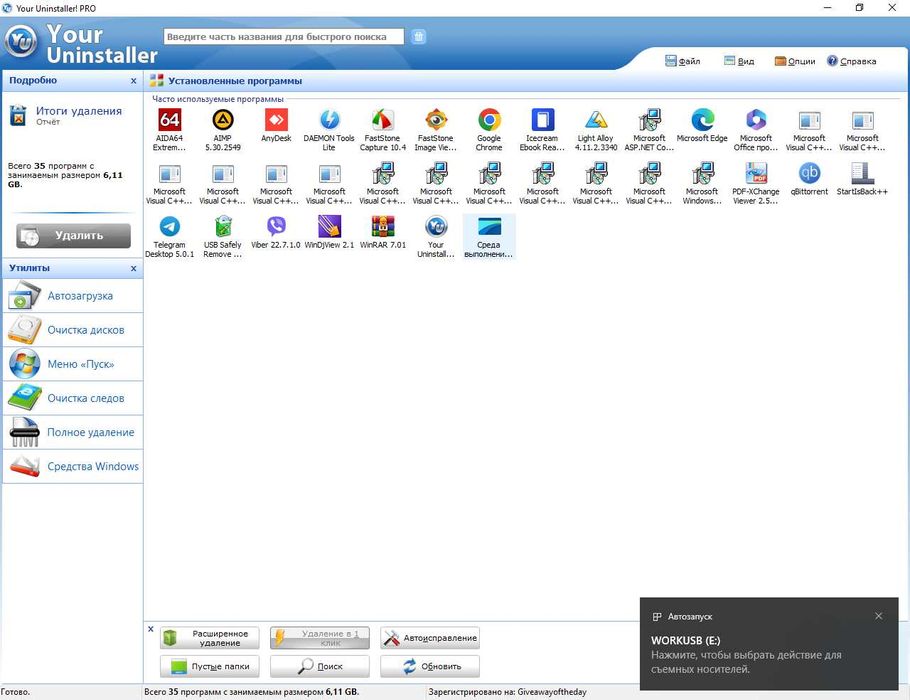The height and width of the screenshot is (700, 910).
Task: Click the Your Uninstaller logo
Action: (x=21, y=42)
